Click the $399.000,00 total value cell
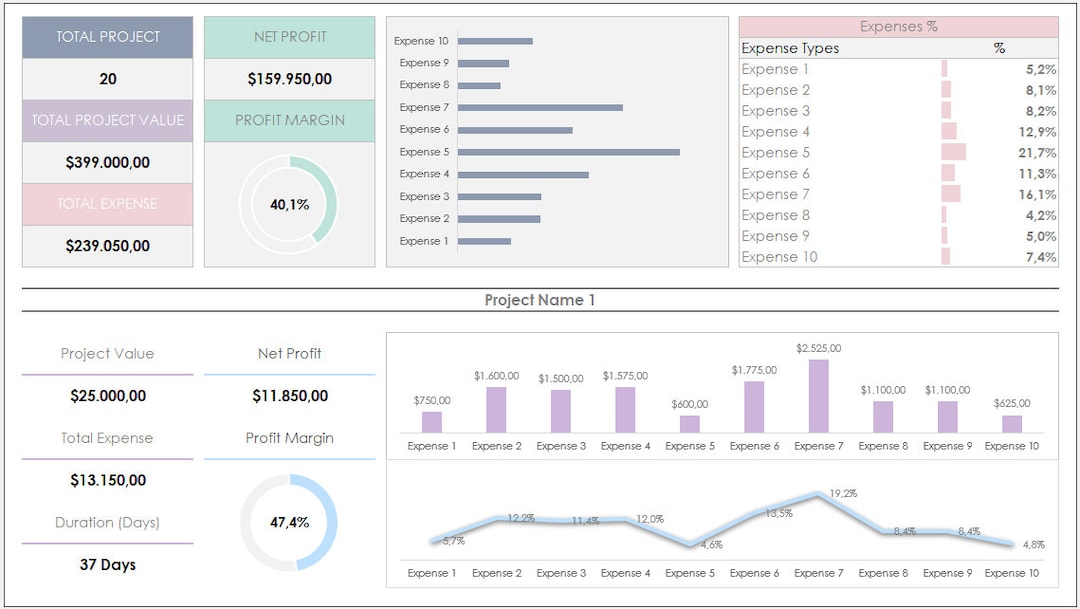The height and width of the screenshot is (609, 1080). (106, 162)
